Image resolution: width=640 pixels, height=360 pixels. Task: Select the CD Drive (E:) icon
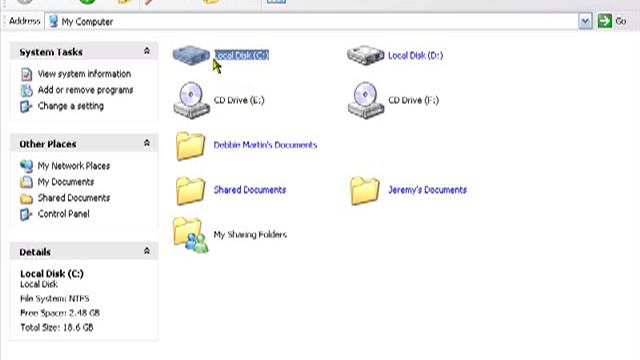[191, 100]
